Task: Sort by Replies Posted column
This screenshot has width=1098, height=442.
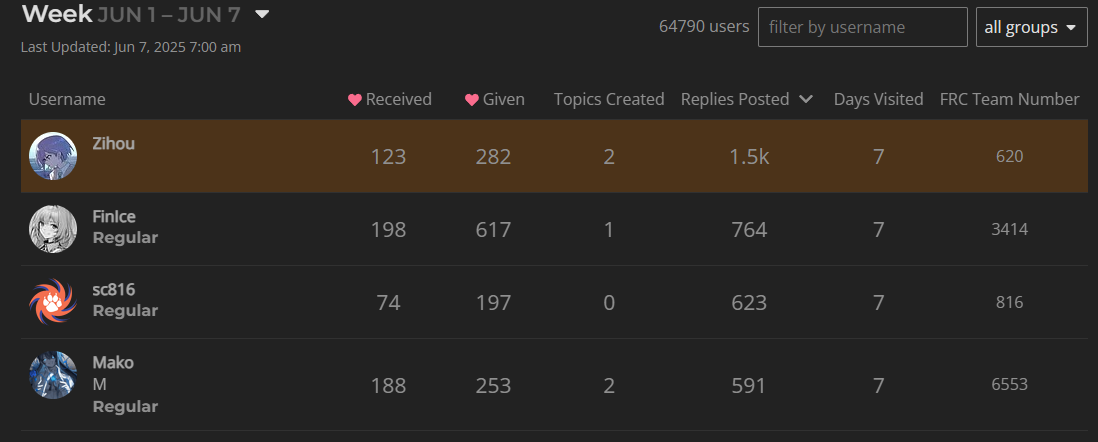Action: coord(735,99)
